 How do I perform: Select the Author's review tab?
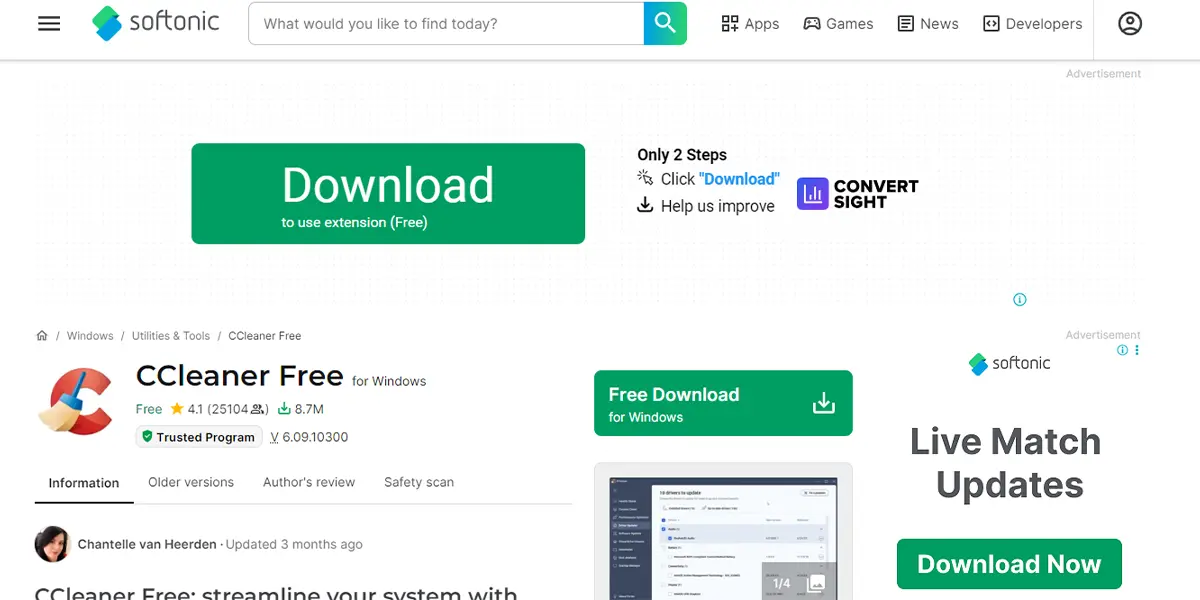pos(309,482)
